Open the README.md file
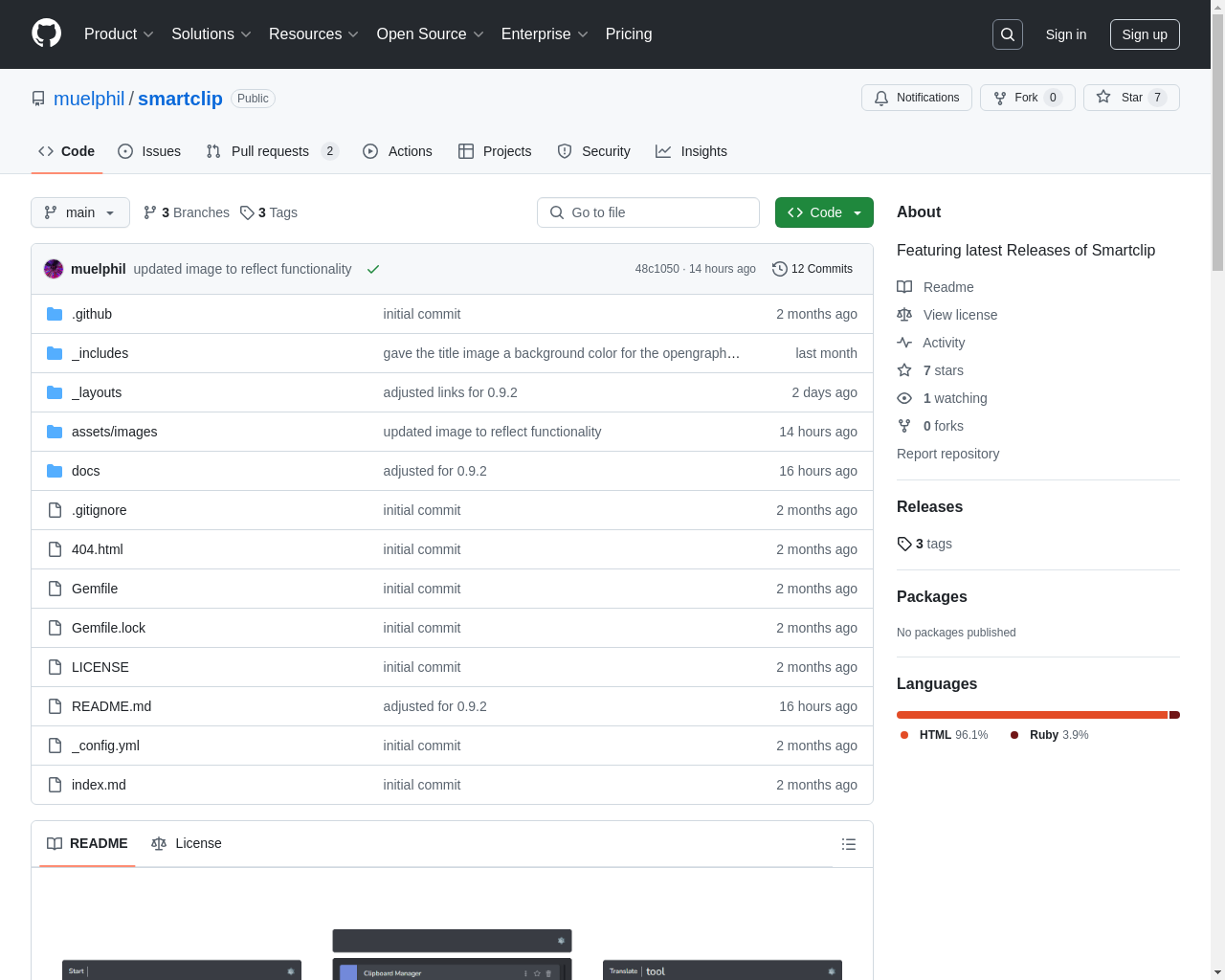Image resolution: width=1225 pixels, height=980 pixels. point(112,706)
